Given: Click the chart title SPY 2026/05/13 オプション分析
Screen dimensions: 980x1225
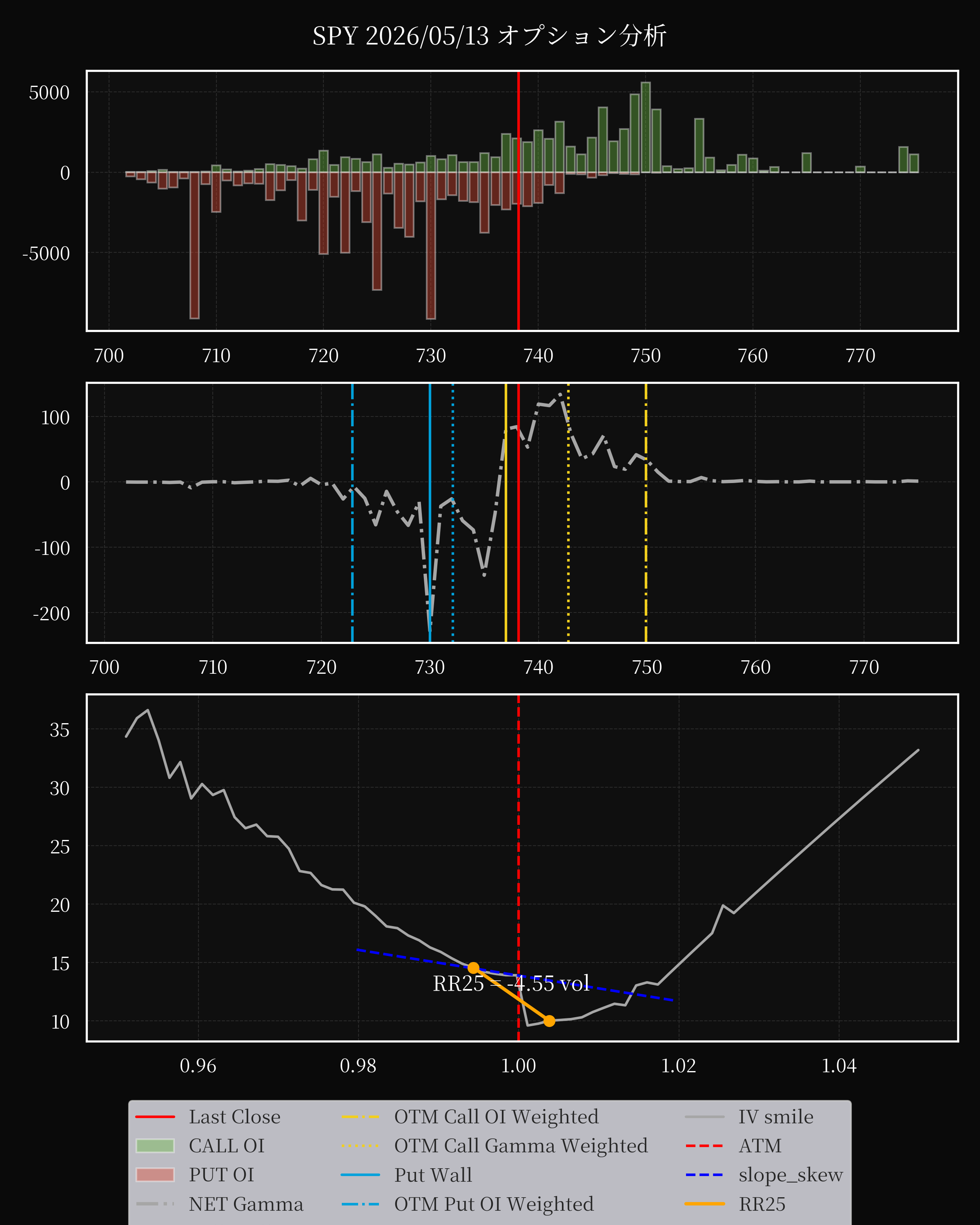Looking at the screenshot, I should coord(489,36).
